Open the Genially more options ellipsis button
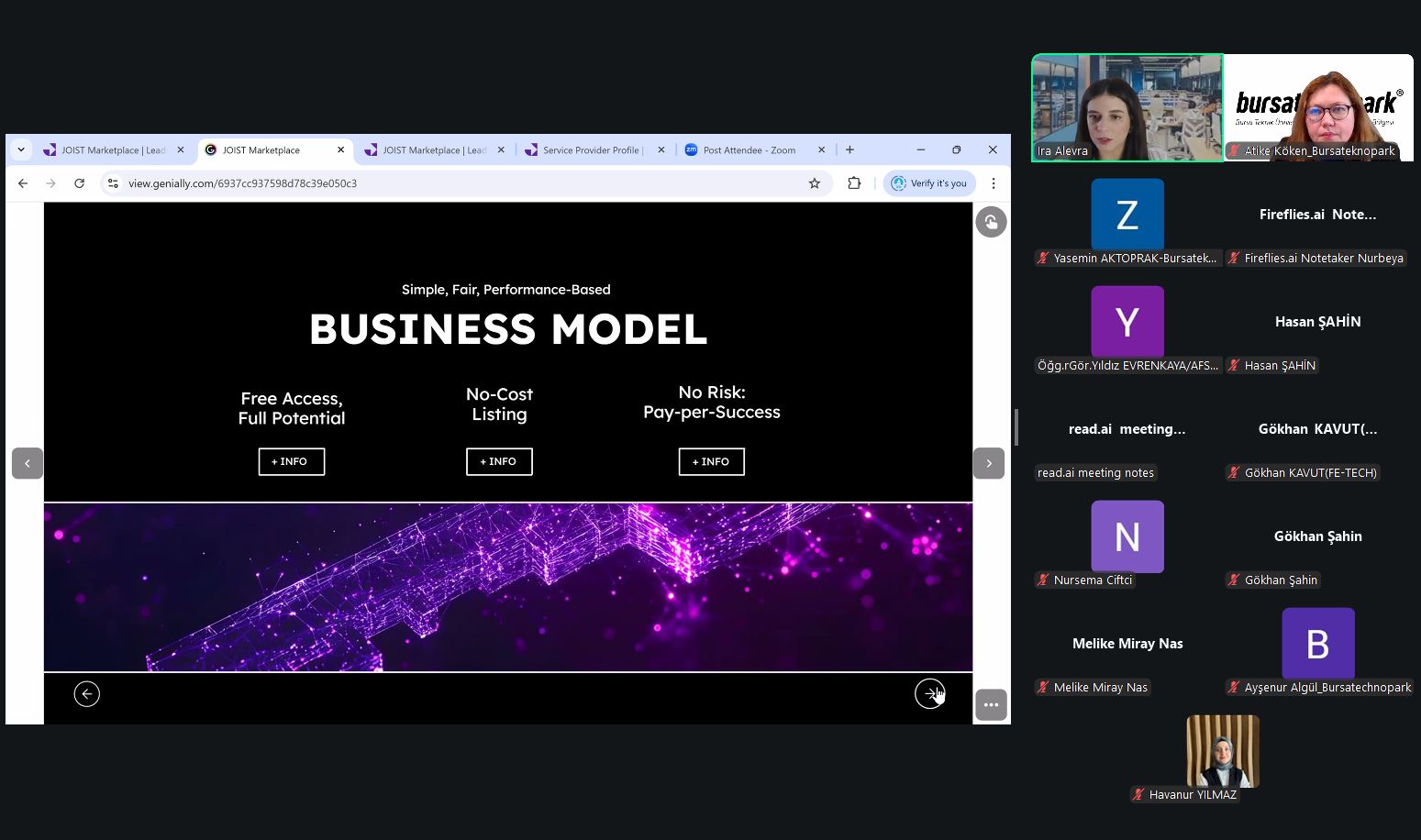 pos(991,705)
